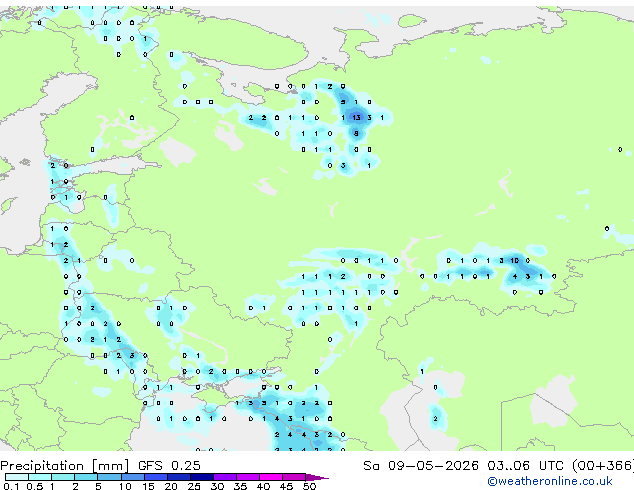The width and height of the screenshot is (634, 490).
Task: Click the map value '10' in eastern cluster
Action: click(514, 260)
